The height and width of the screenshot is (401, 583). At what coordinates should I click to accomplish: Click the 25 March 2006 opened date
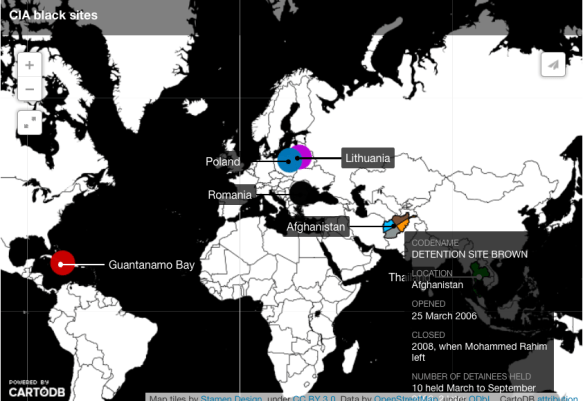click(x=444, y=316)
